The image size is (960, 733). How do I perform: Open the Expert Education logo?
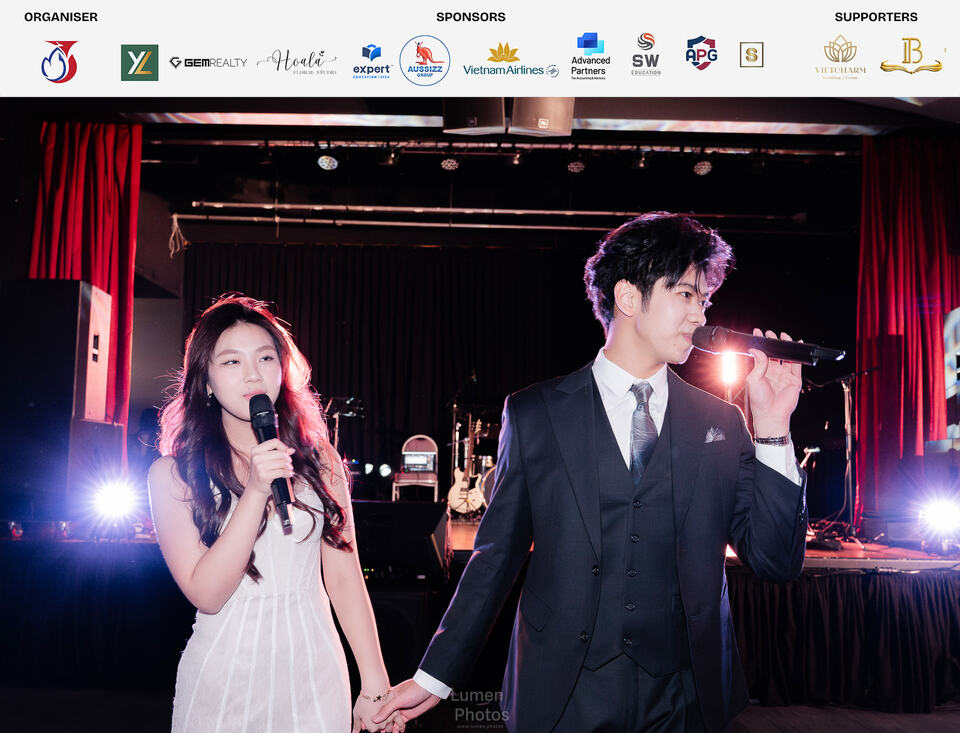372,62
